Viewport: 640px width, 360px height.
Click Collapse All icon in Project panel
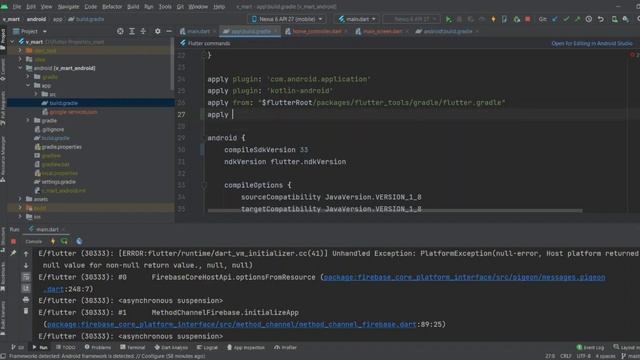pos(143,31)
